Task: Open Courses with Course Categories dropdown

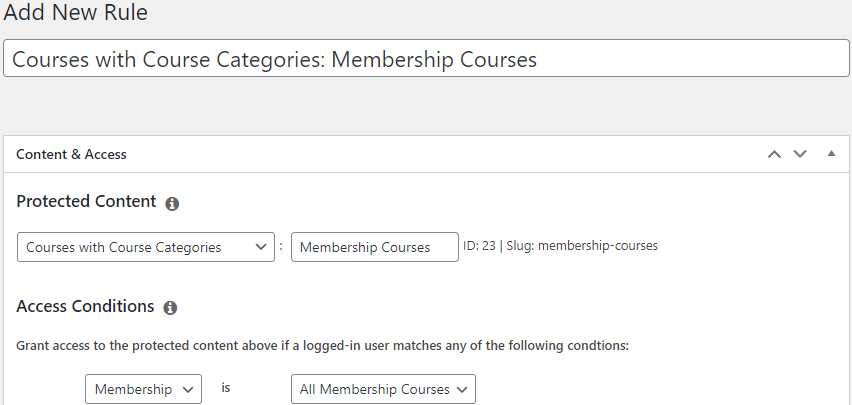Action: point(146,247)
